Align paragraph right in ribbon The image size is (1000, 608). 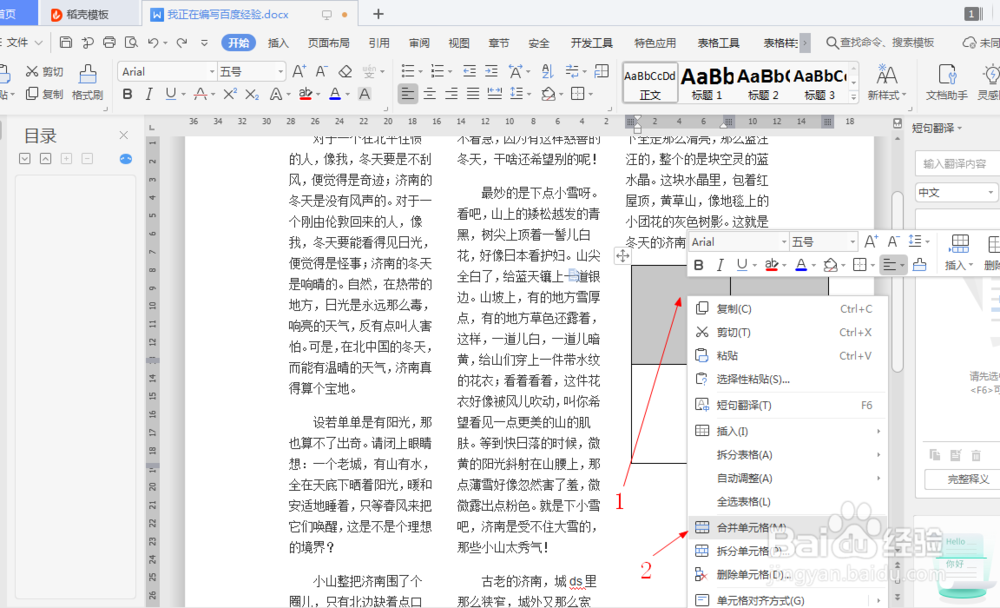pyautogui.click(x=452, y=94)
